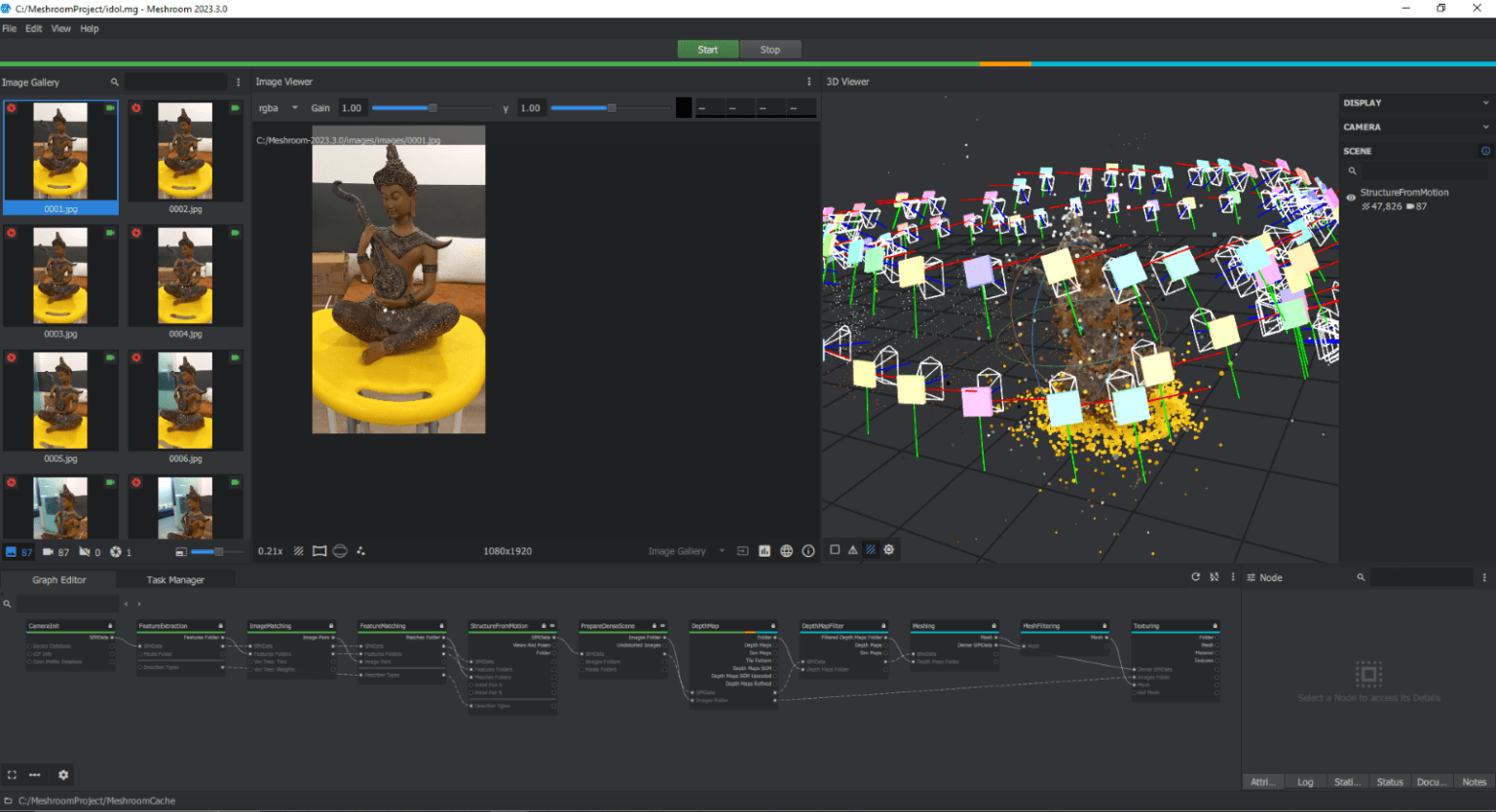Switch to the Task Manager tab
1496x812 pixels.
click(175, 579)
